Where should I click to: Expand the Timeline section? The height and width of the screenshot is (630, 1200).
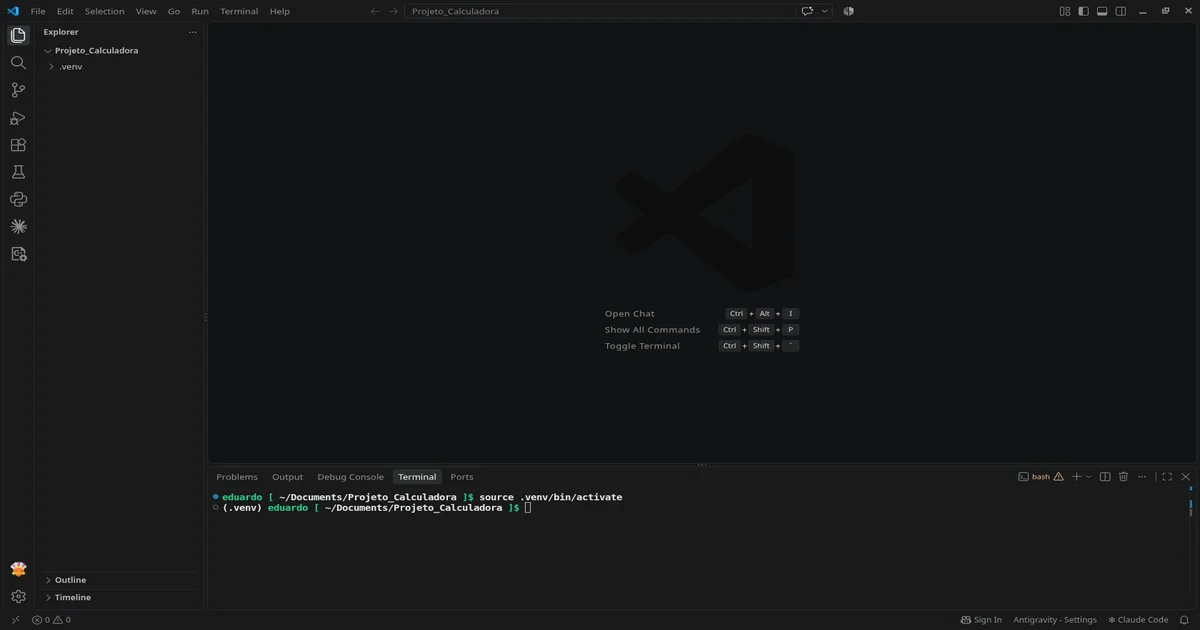point(120,597)
